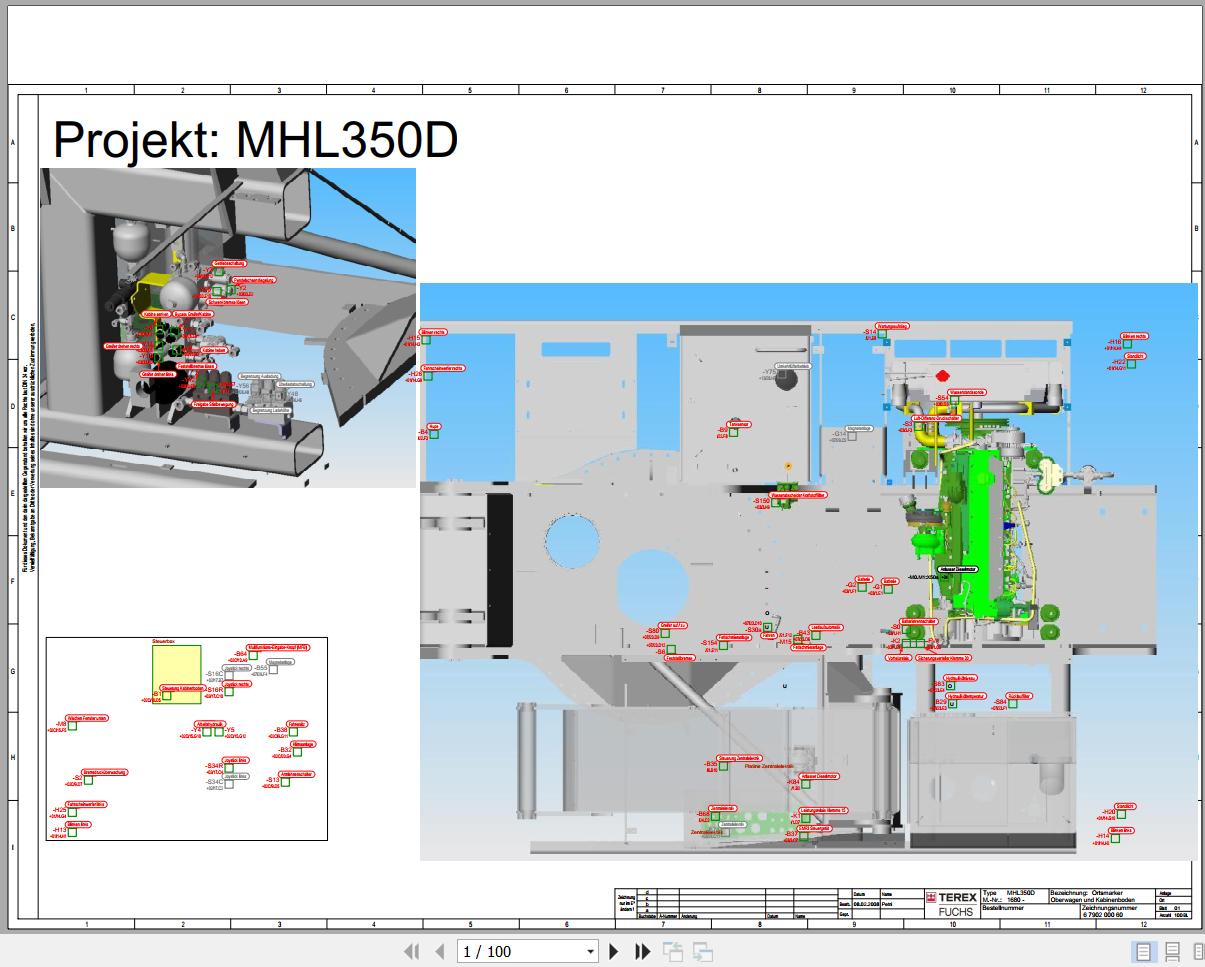Click the -S34R marker box

229,768
